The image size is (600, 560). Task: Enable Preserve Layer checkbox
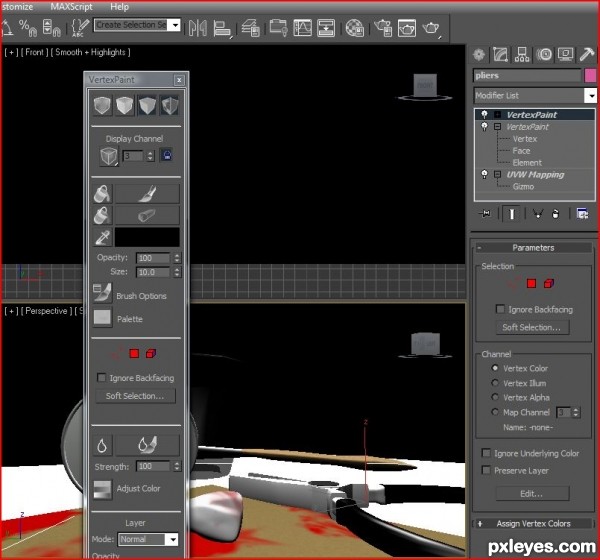[x=486, y=470]
